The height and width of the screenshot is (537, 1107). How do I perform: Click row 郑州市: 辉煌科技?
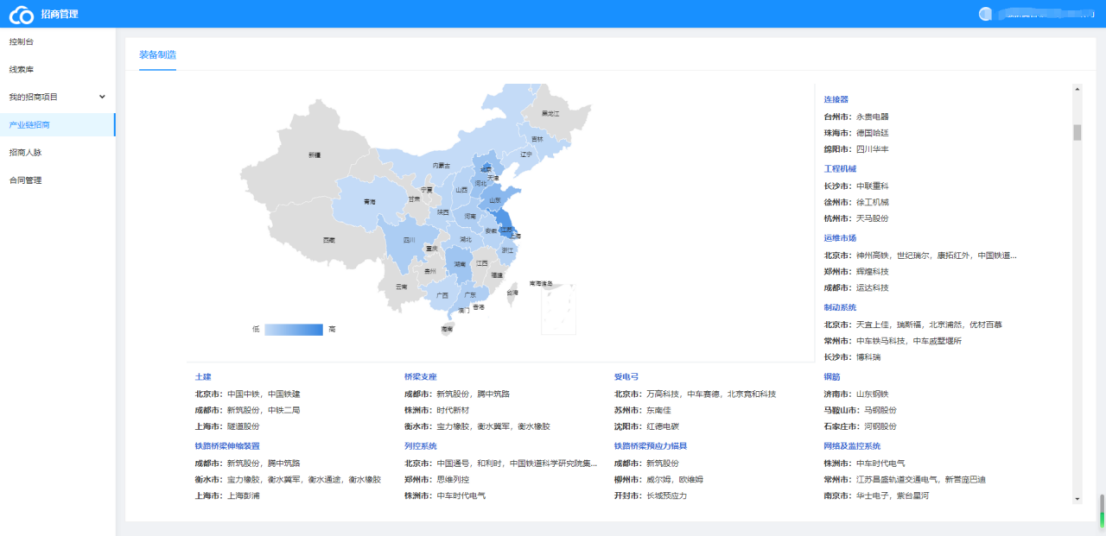[856, 271]
